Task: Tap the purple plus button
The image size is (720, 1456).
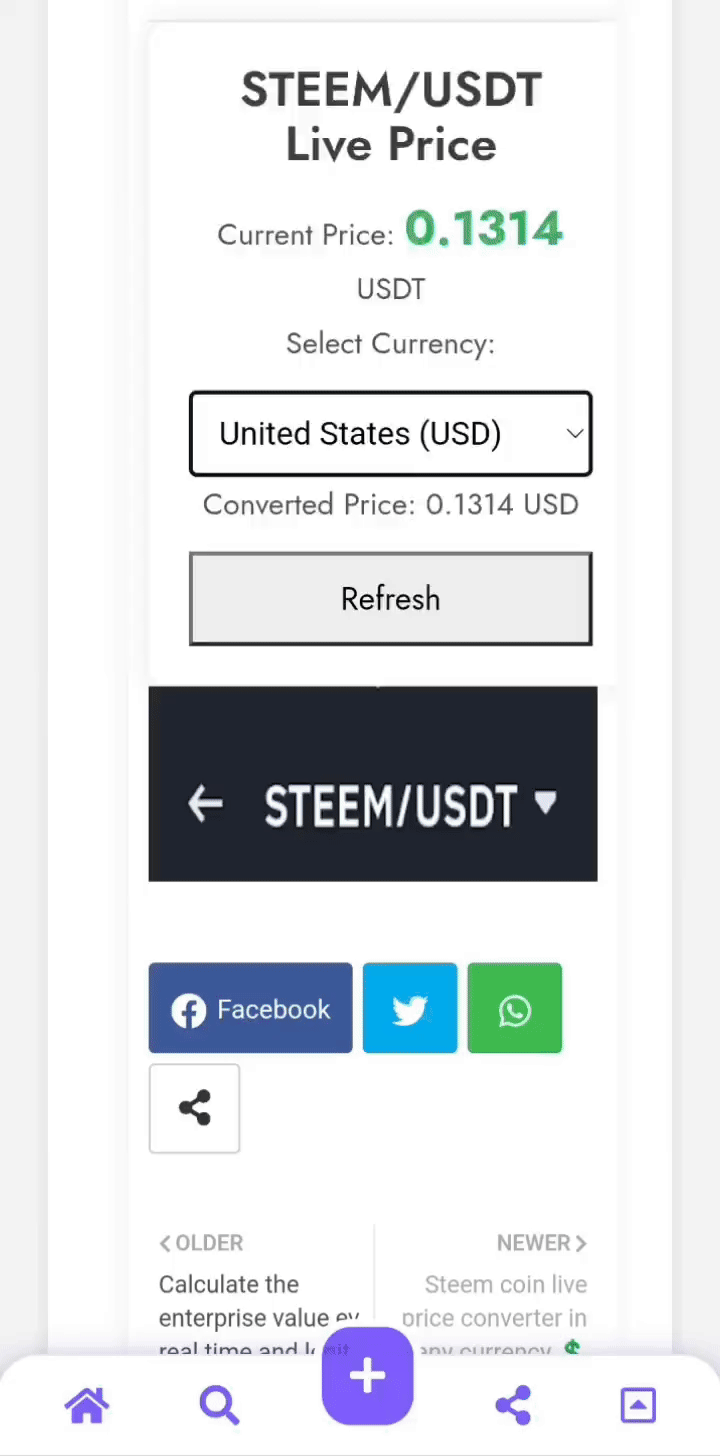Action: point(367,1377)
